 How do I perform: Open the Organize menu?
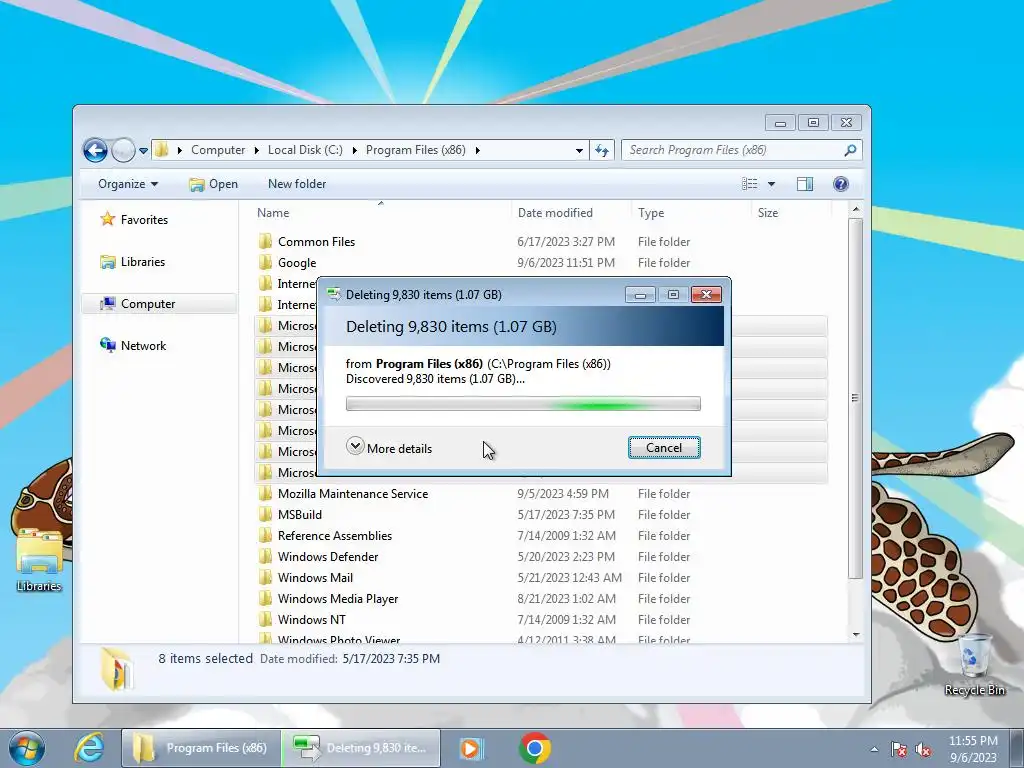128,184
